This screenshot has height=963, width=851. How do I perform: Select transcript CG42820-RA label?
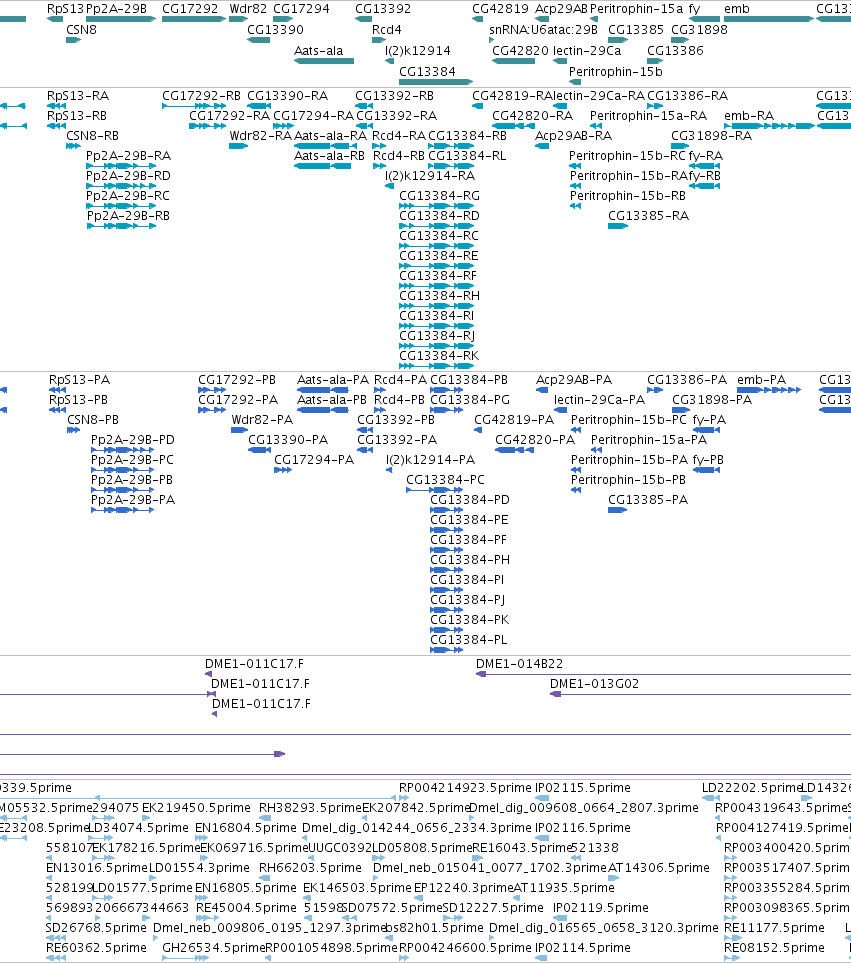[532, 115]
